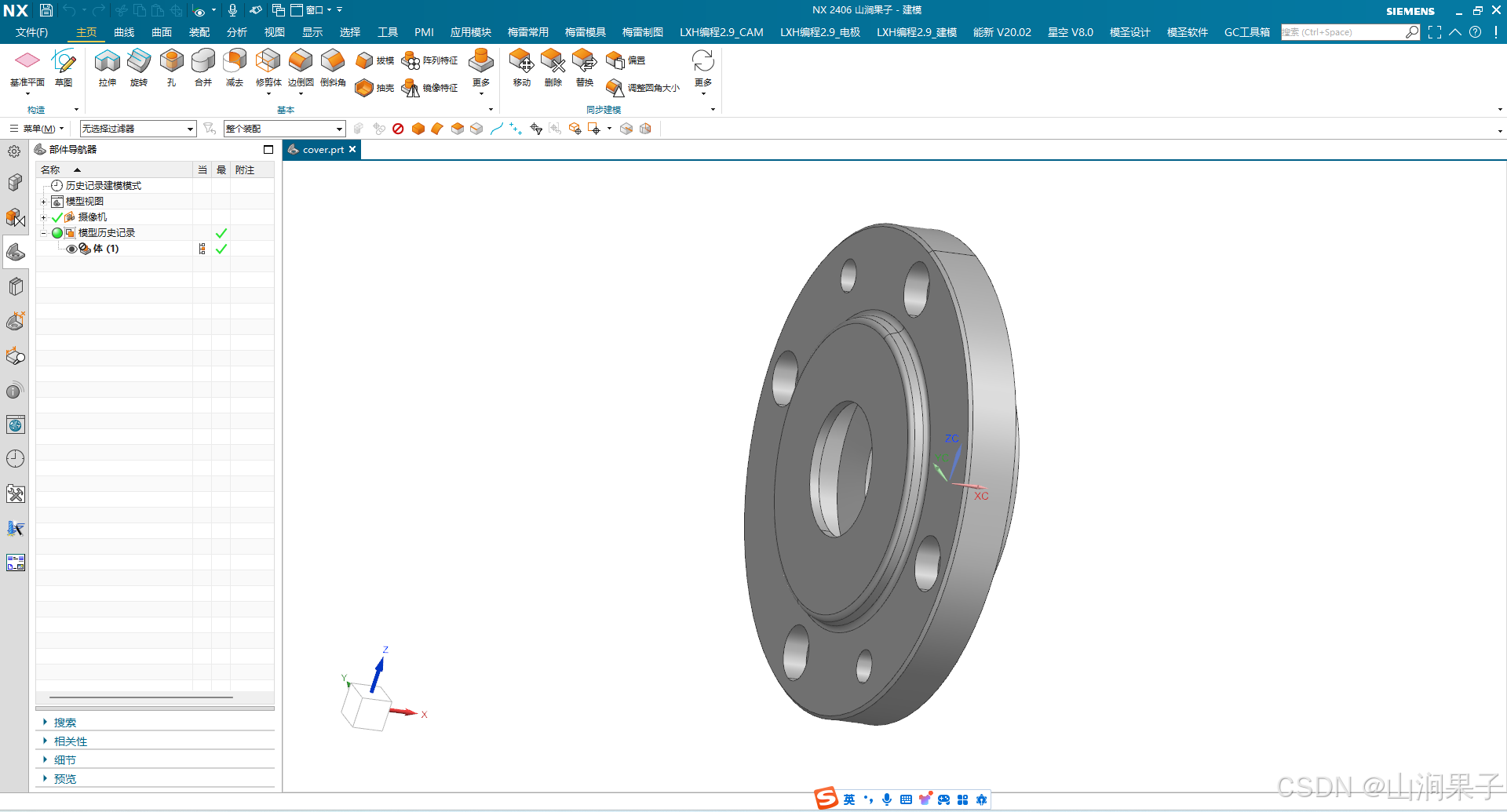Switch to the 曲线 ribbon tab

[124, 32]
